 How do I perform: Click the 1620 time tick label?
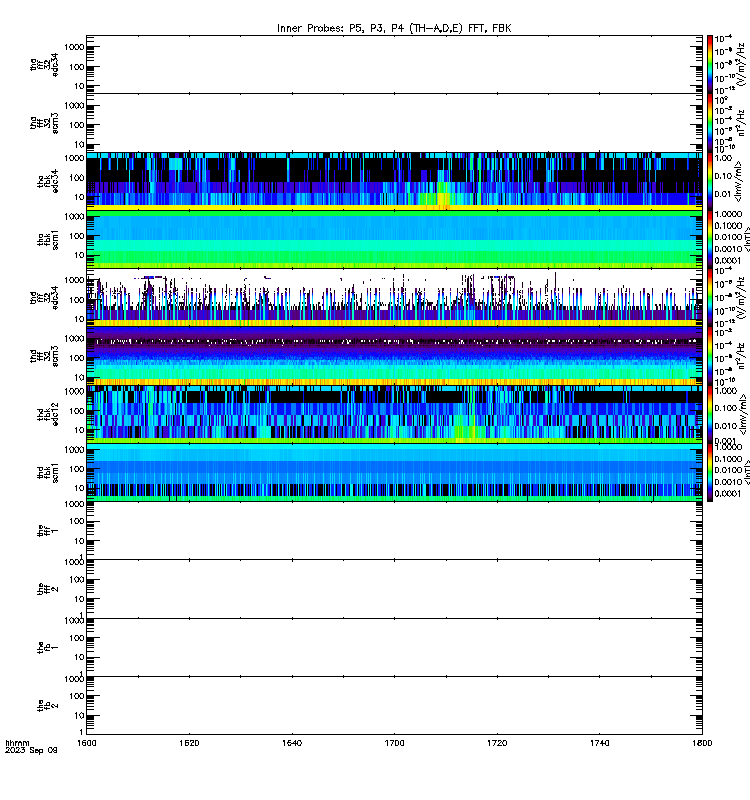tap(189, 743)
